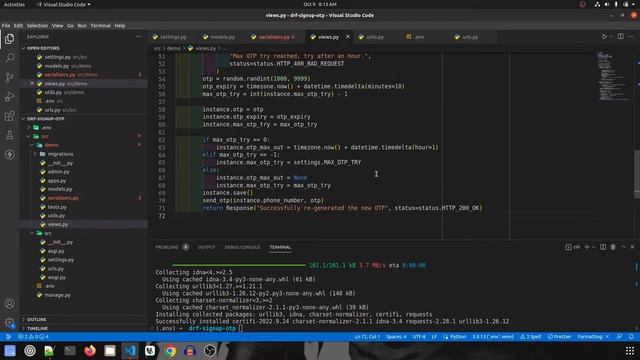The width and height of the screenshot is (640, 360).
Task: Close views.py in Open Editors list
Action: (x=32, y=83)
